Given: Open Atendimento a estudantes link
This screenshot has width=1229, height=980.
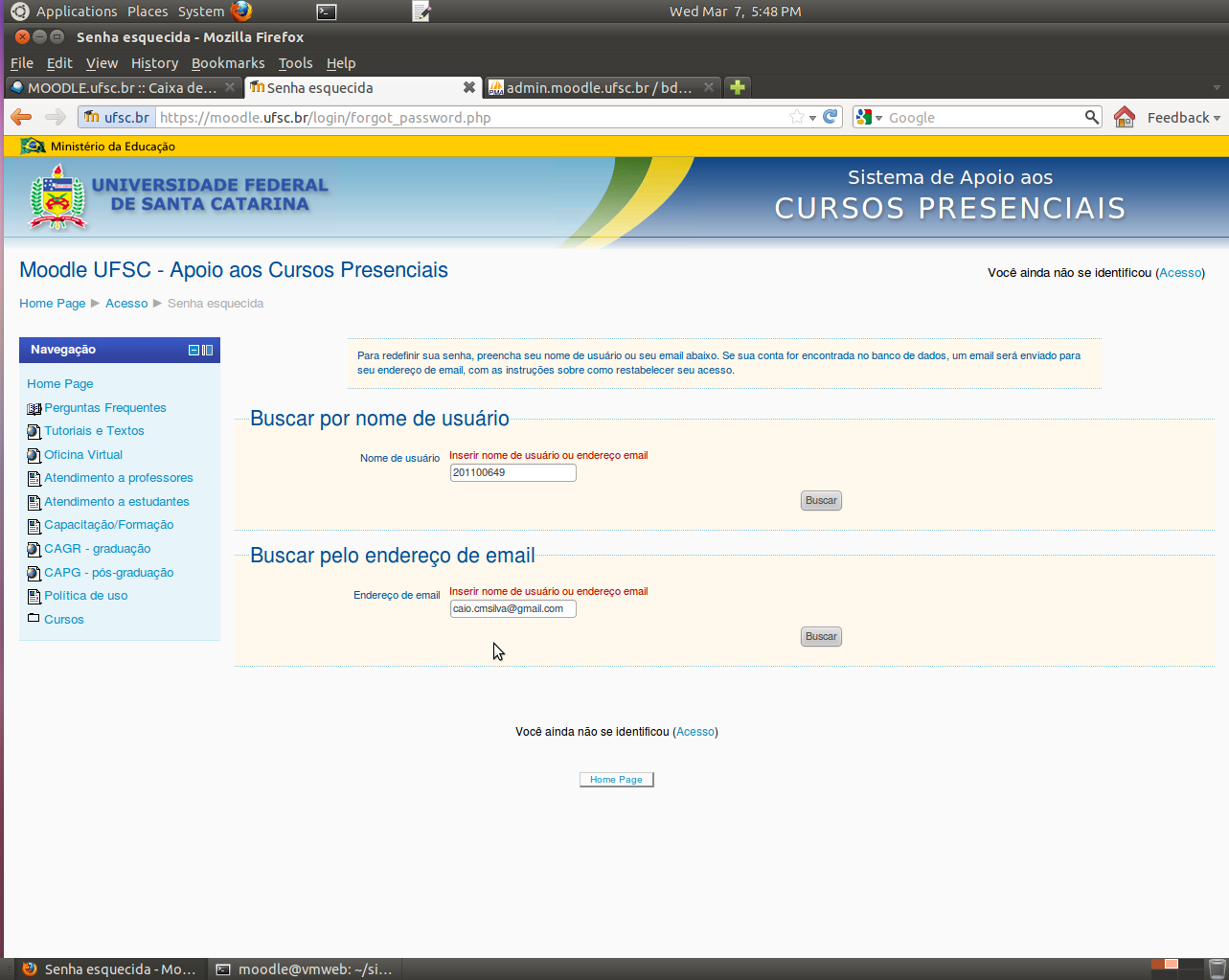Looking at the screenshot, I should point(117,502).
